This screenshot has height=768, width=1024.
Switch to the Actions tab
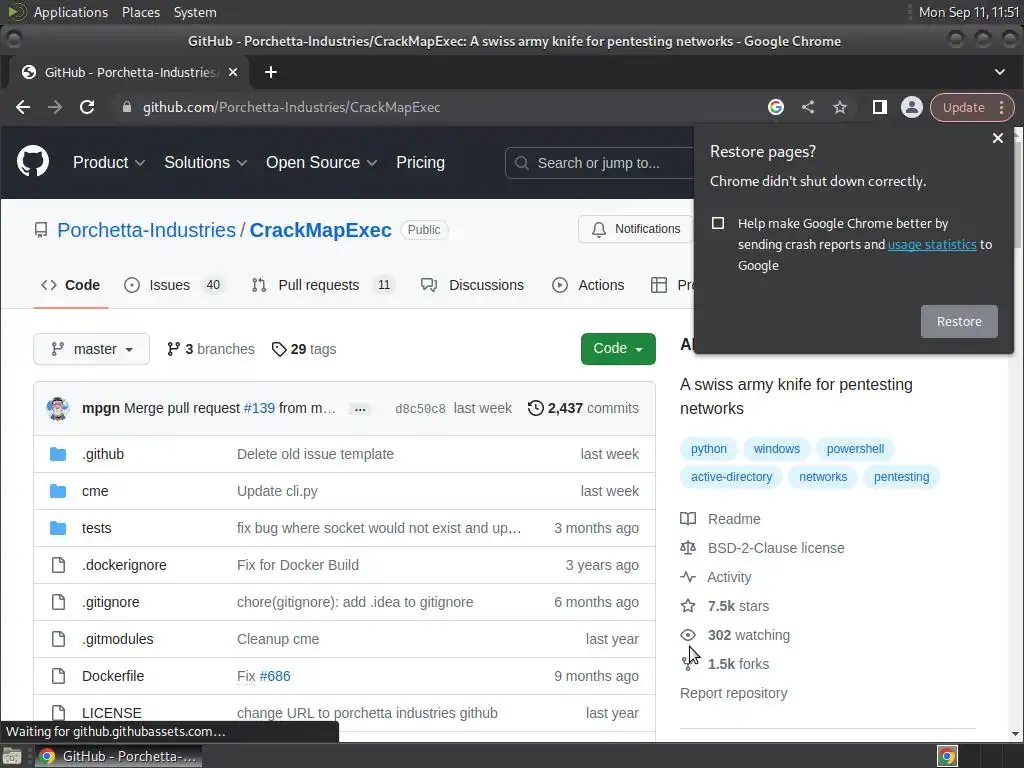pos(588,285)
